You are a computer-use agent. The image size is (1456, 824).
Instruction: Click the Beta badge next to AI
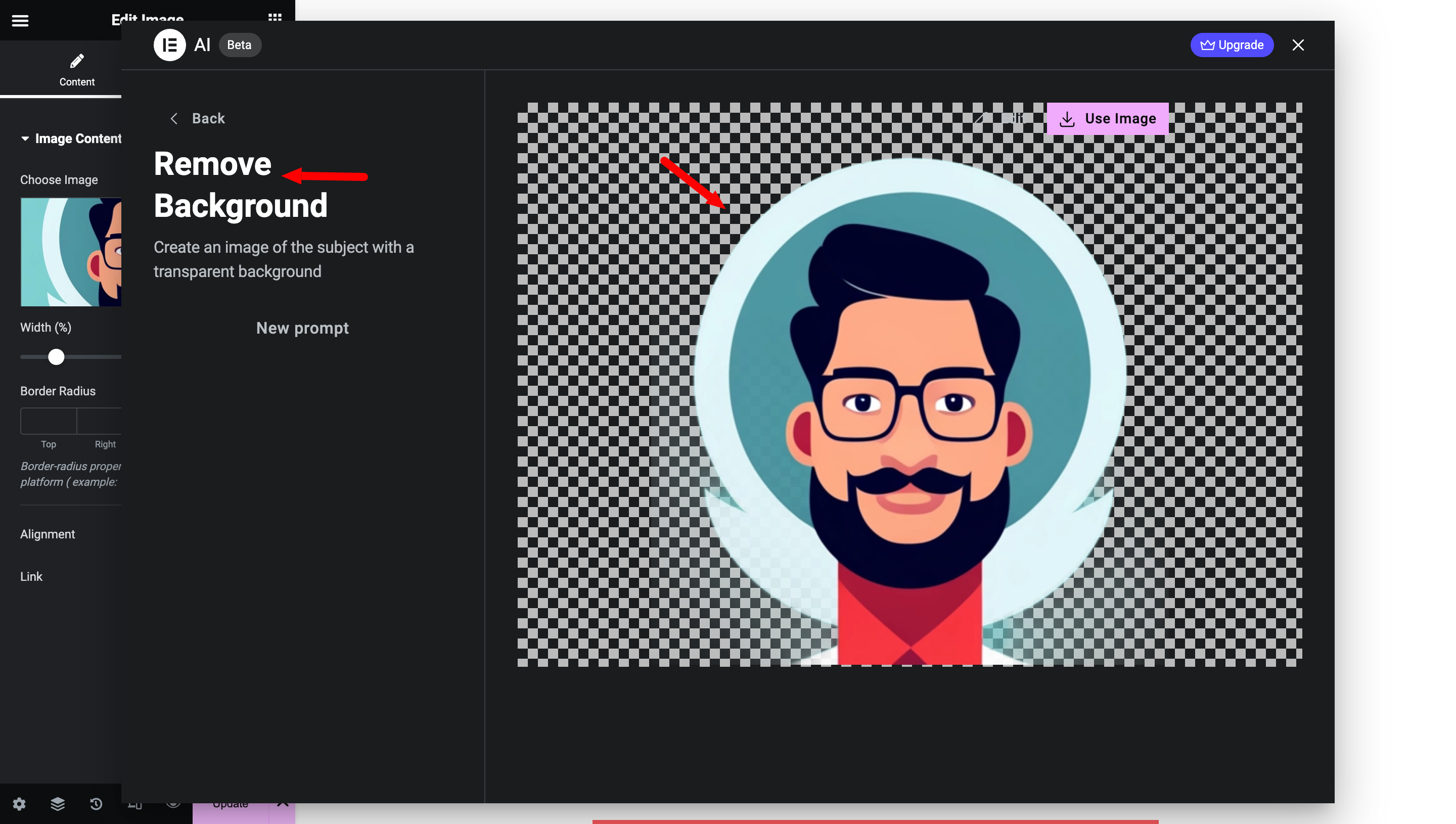pyautogui.click(x=239, y=44)
